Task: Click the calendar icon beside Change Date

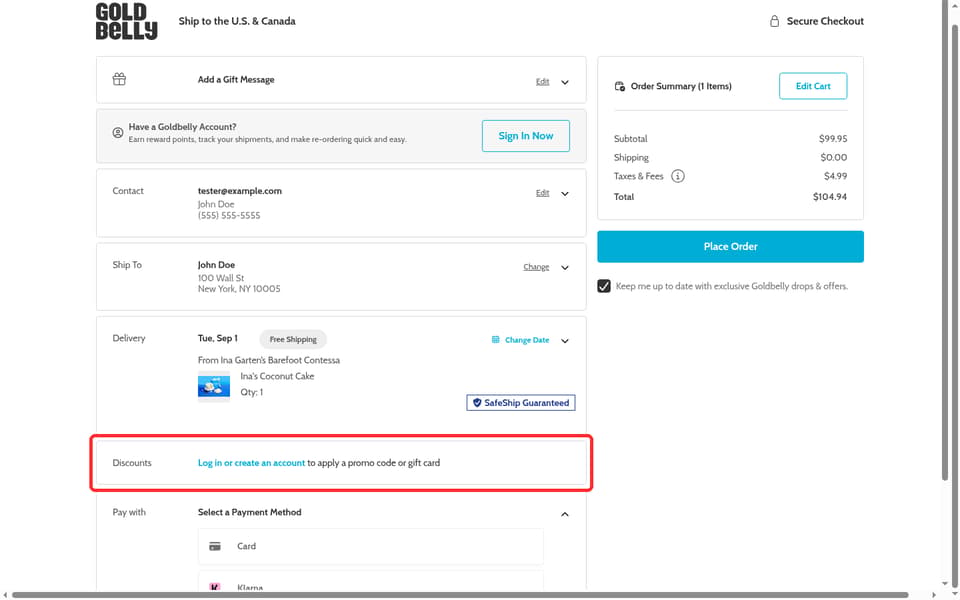Action: click(x=495, y=340)
